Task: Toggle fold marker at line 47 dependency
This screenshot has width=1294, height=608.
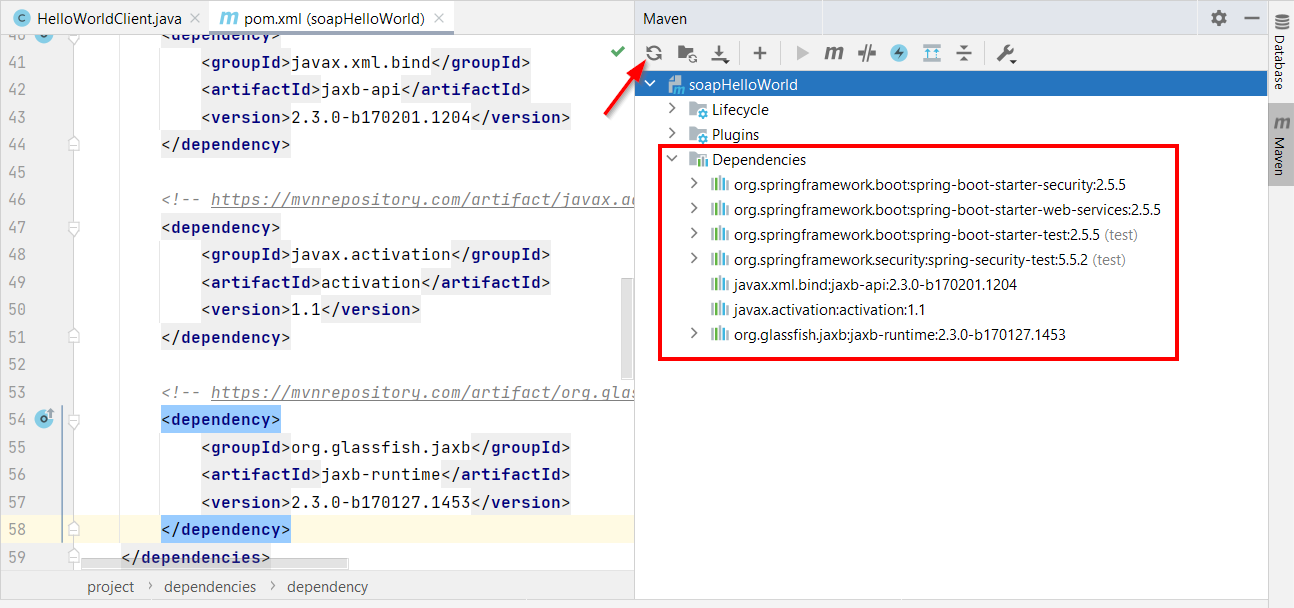Action: tap(73, 228)
